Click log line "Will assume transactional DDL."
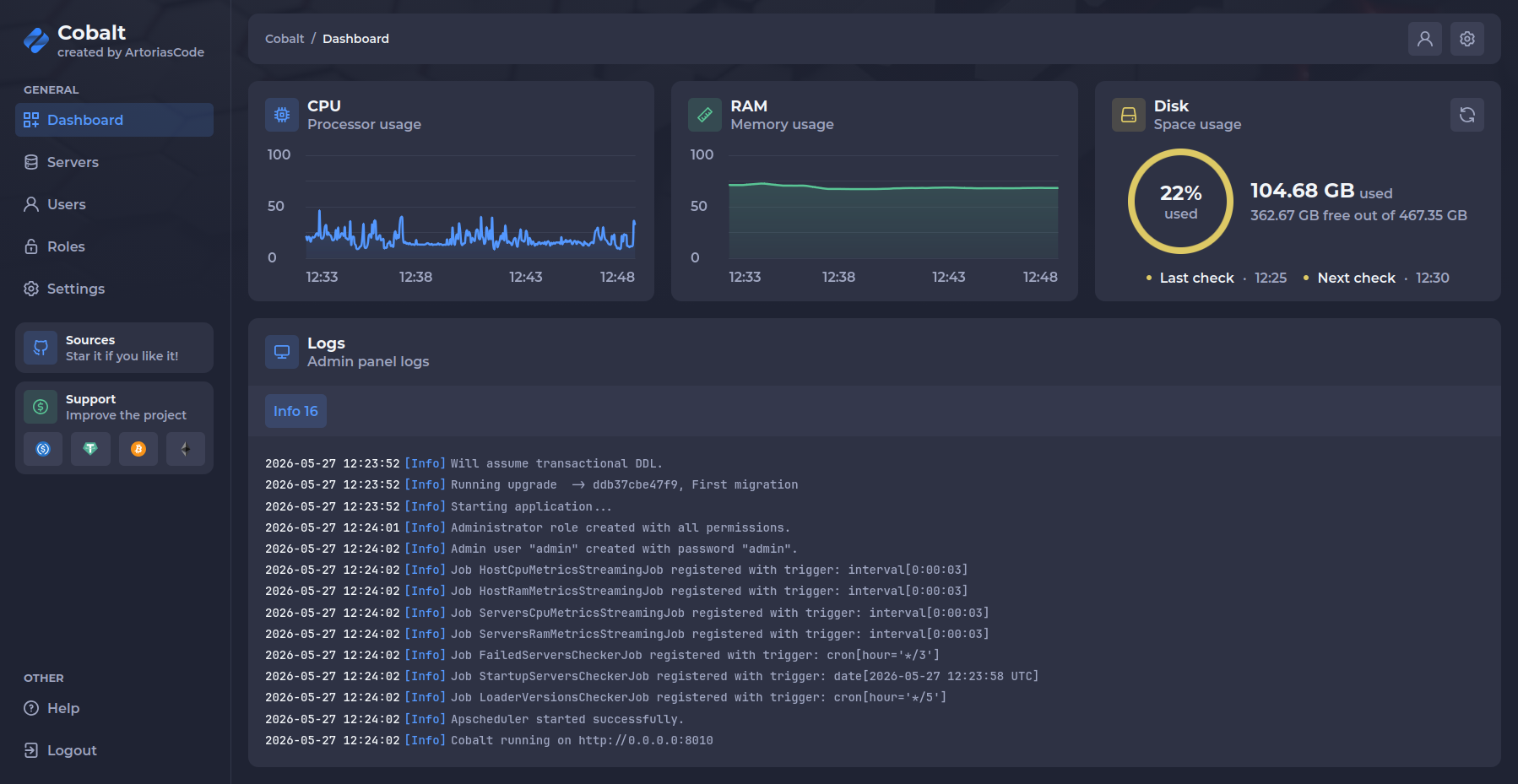This screenshot has width=1518, height=784. [x=464, y=463]
